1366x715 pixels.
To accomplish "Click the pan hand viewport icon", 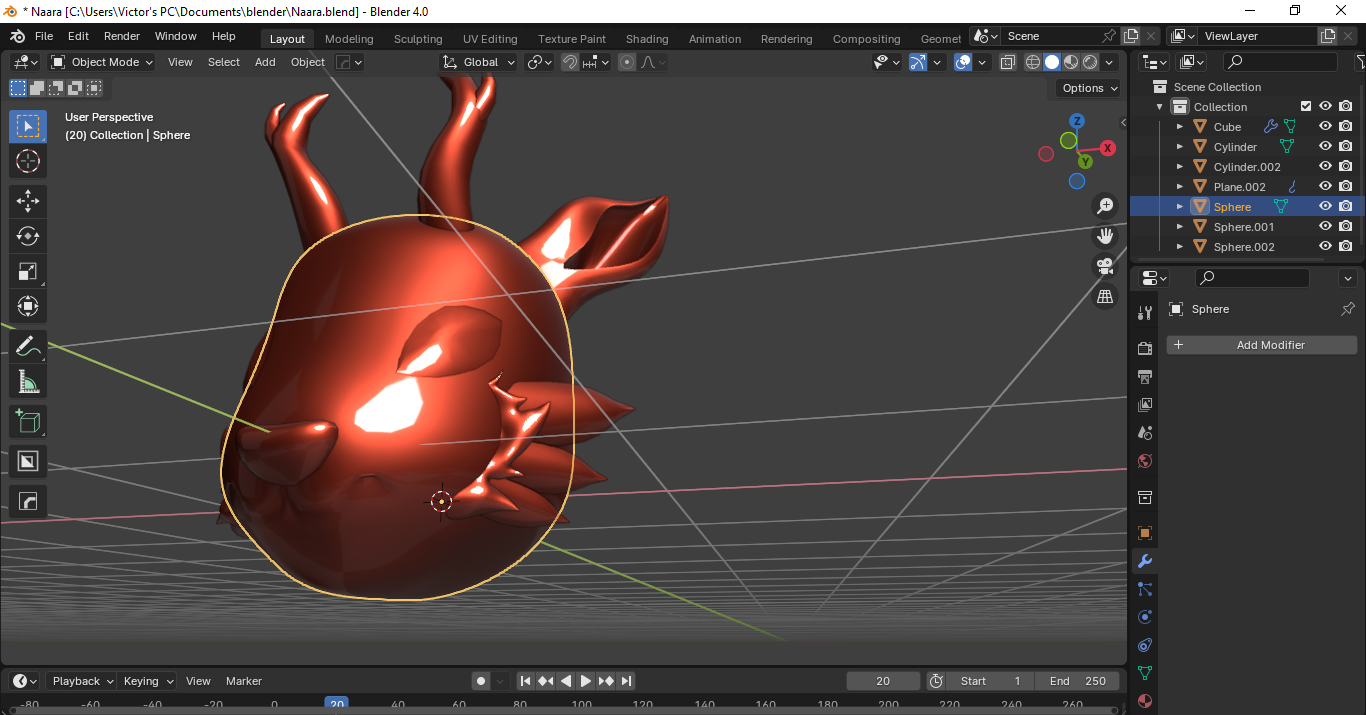I will click(x=1105, y=236).
